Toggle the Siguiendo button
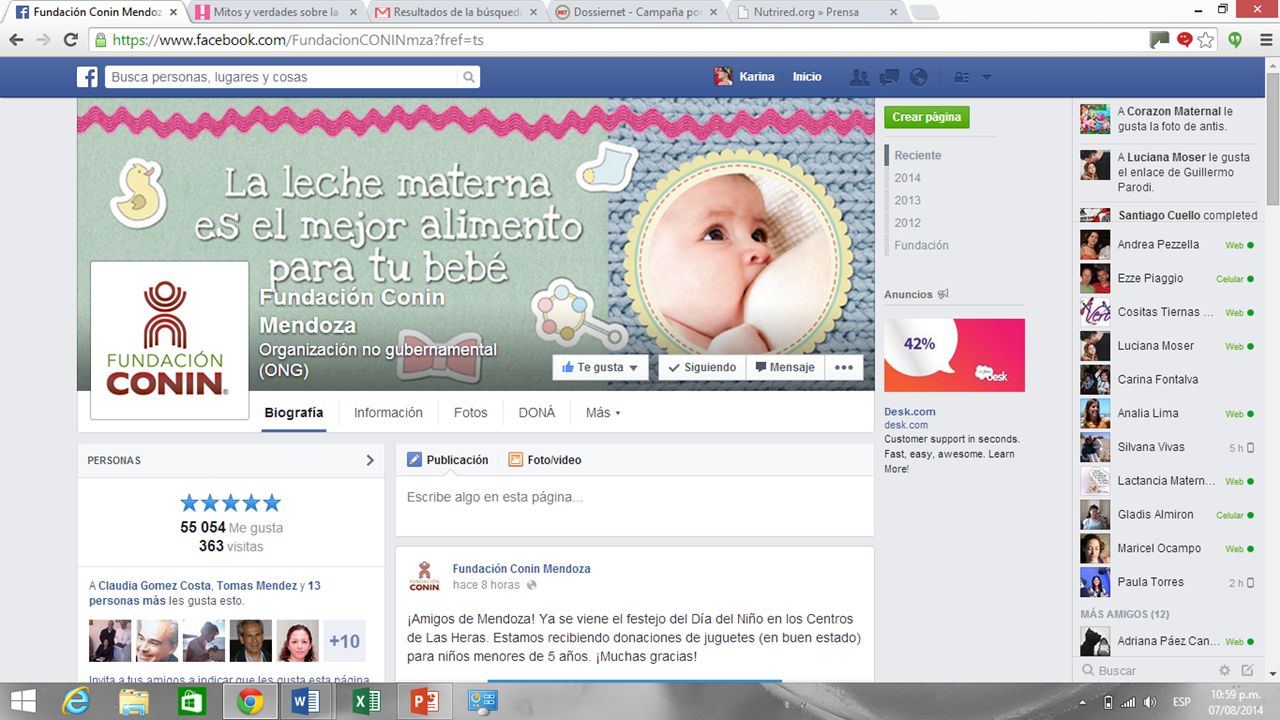1280x720 pixels. (702, 367)
